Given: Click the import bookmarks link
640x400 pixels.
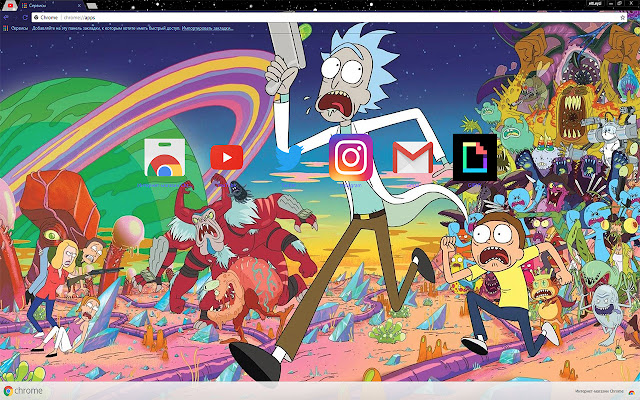Looking at the screenshot, I should pos(208,28).
